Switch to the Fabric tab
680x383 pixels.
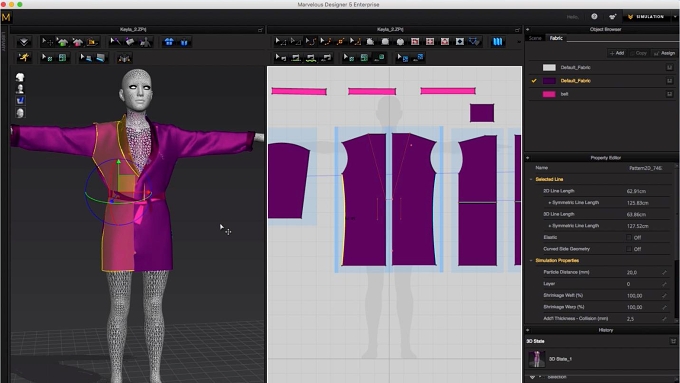tap(556, 38)
